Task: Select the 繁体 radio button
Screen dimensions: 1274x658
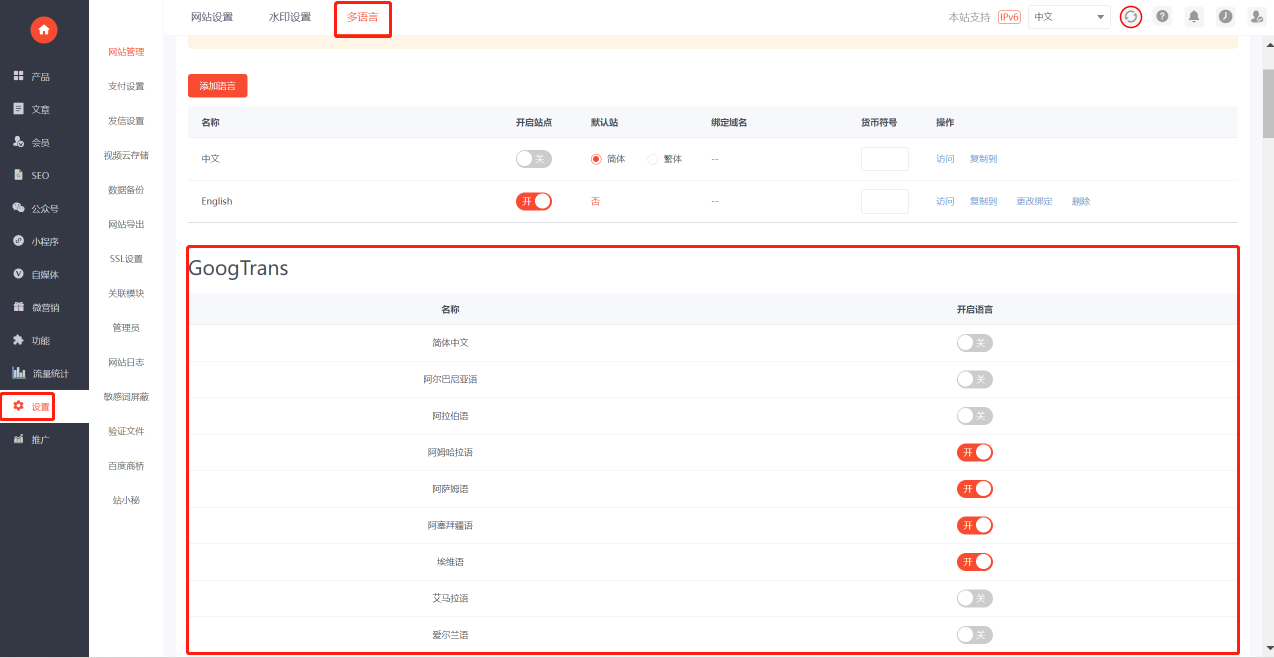Action: click(x=653, y=159)
